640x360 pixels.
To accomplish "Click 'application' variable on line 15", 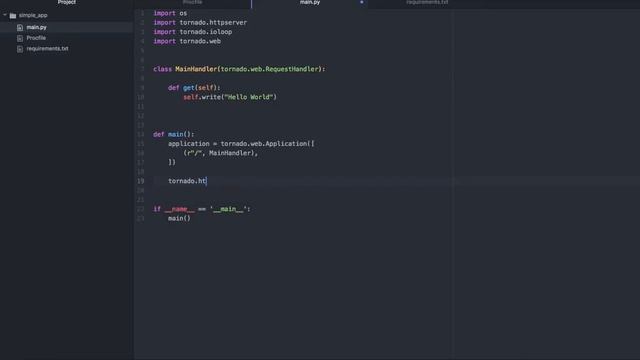I will (189, 144).
